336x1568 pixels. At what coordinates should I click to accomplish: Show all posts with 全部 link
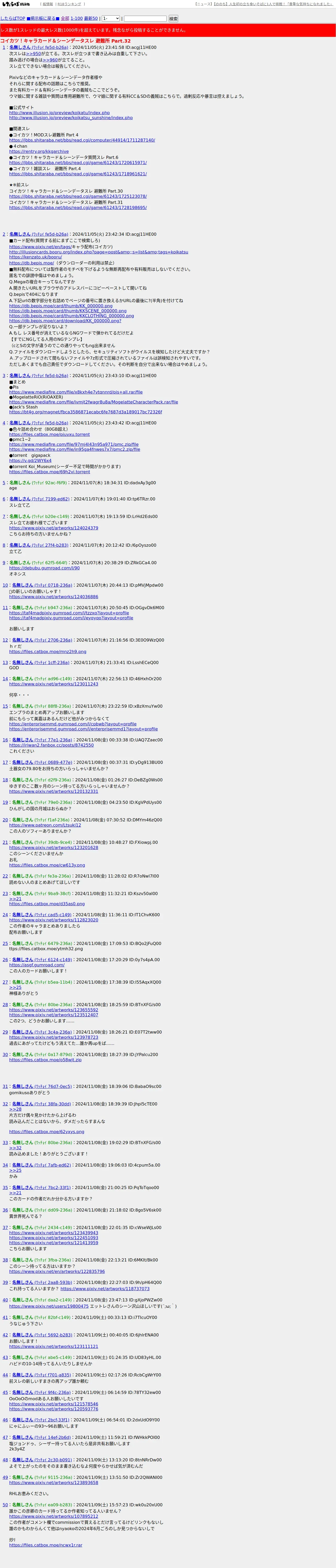65,18
